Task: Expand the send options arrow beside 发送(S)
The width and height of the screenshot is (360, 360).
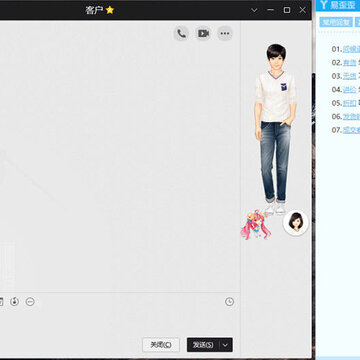Action: [x=226, y=345]
